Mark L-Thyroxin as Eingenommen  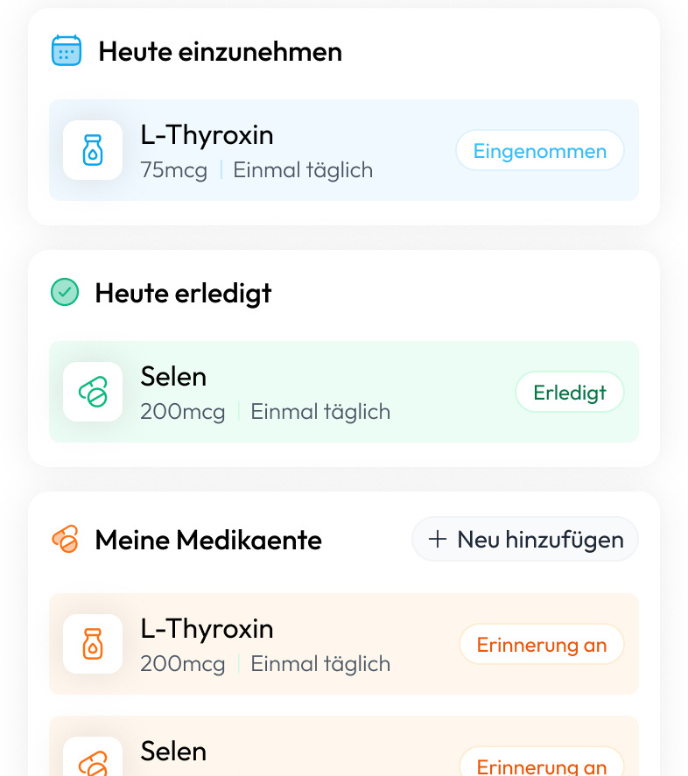[x=539, y=152]
